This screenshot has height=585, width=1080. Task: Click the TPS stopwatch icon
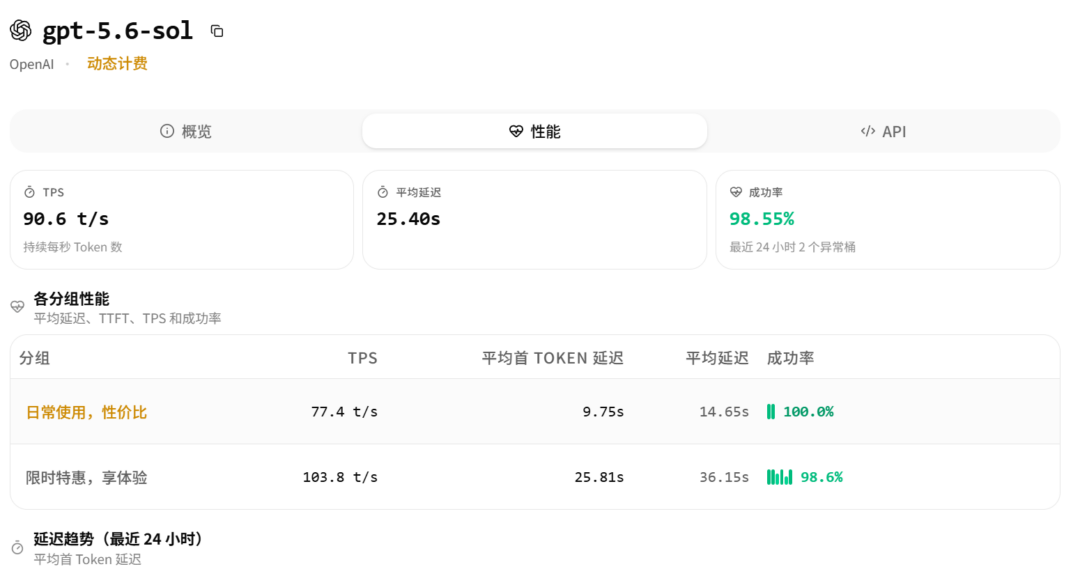(30, 192)
